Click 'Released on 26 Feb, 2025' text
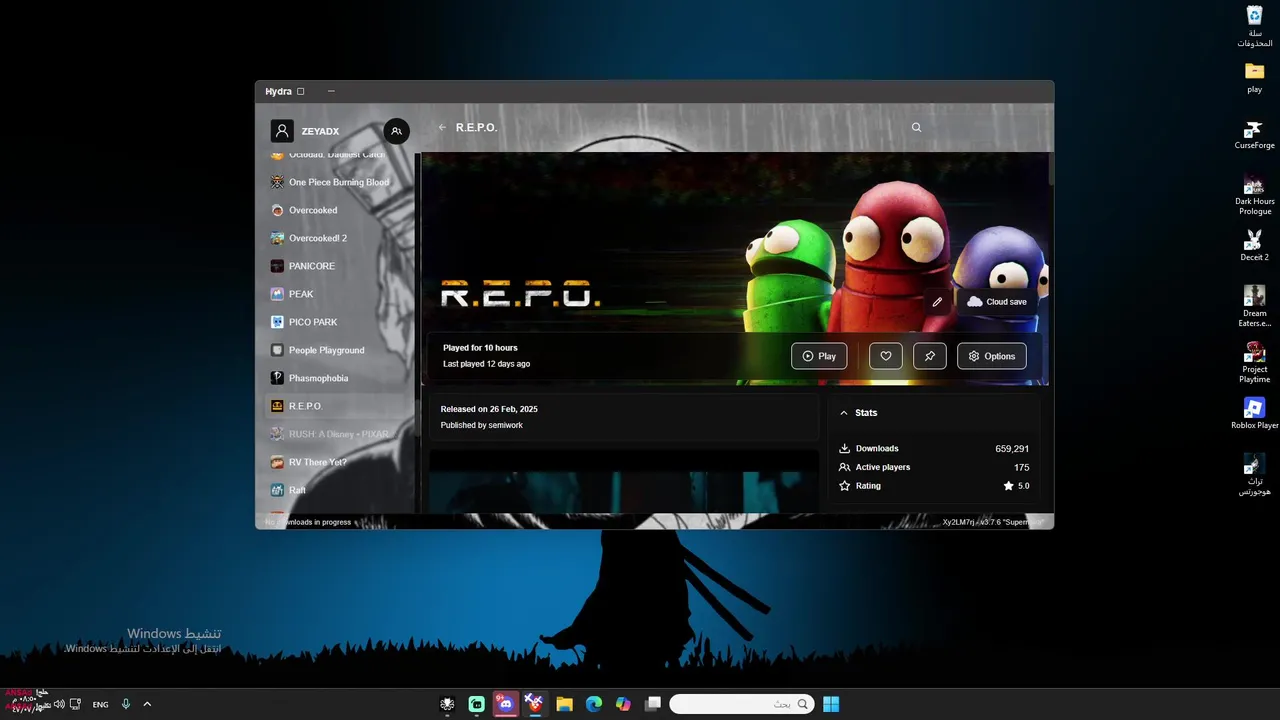Viewport: 1280px width, 720px height. pyautogui.click(x=489, y=409)
